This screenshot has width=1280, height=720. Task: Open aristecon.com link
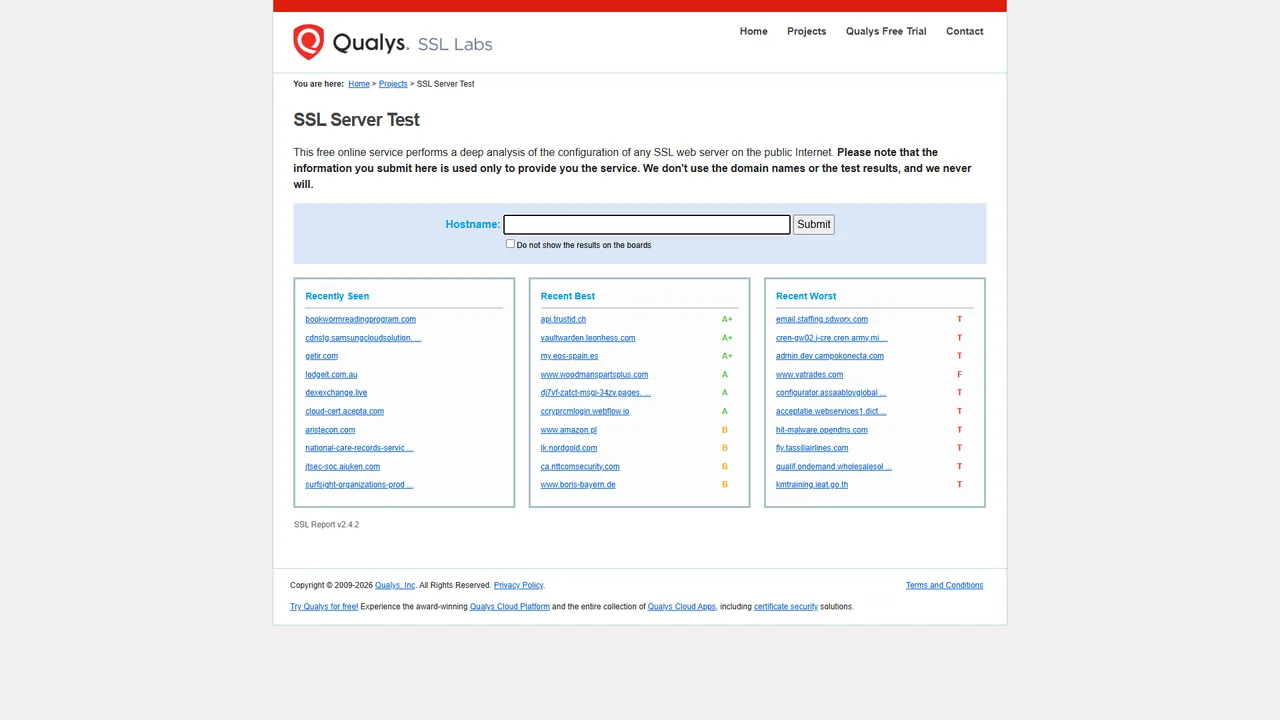pyautogui.click(x=330, y=430)
